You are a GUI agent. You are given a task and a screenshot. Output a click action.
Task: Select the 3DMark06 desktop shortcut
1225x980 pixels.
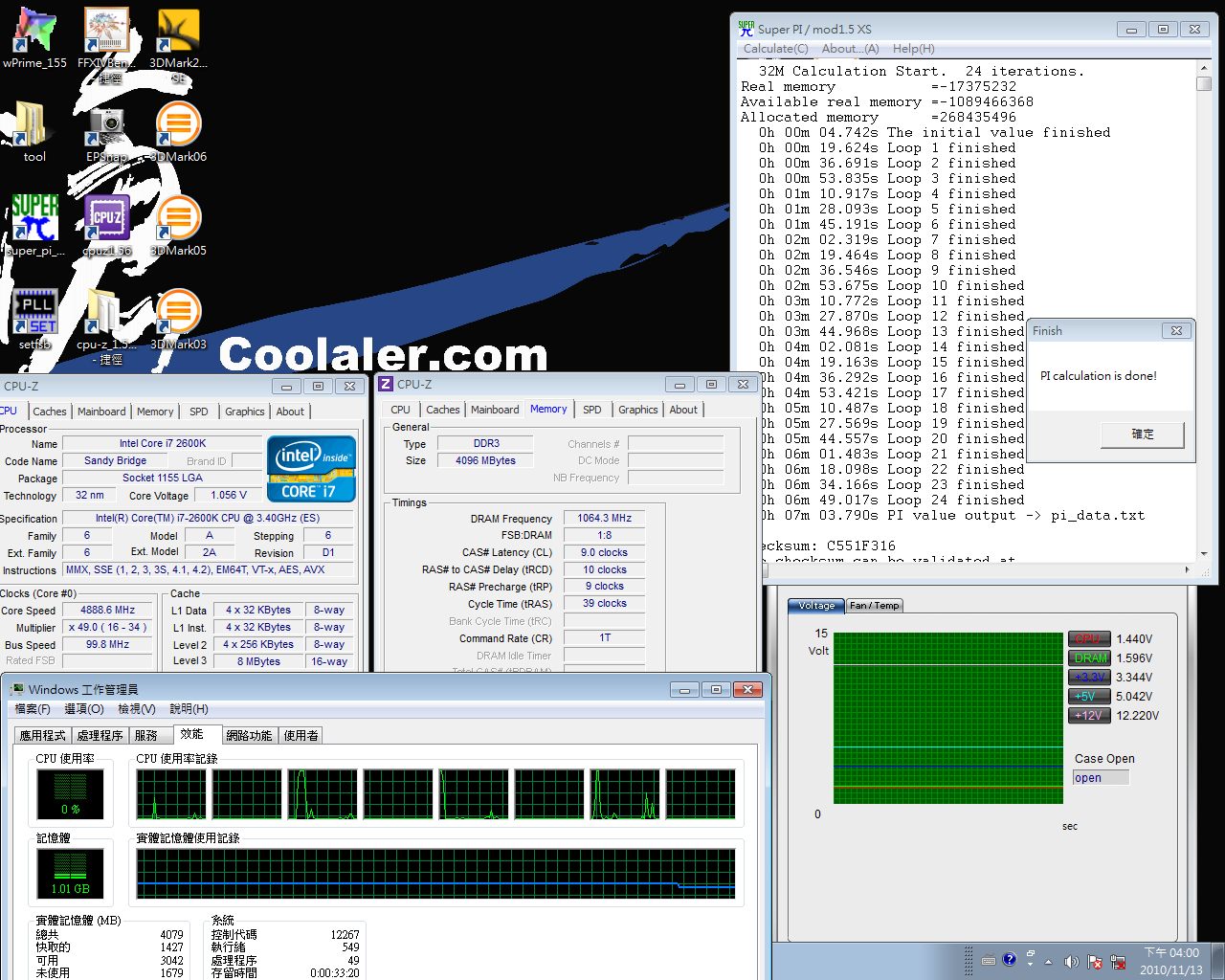(x=178, y=132)
